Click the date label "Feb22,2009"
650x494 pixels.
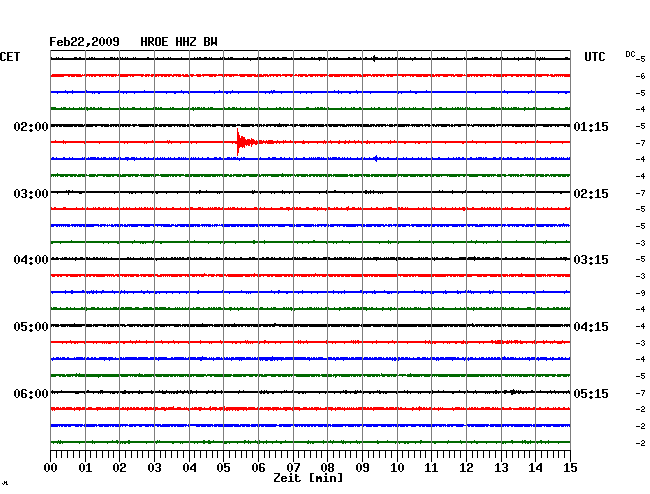(84, 42)
